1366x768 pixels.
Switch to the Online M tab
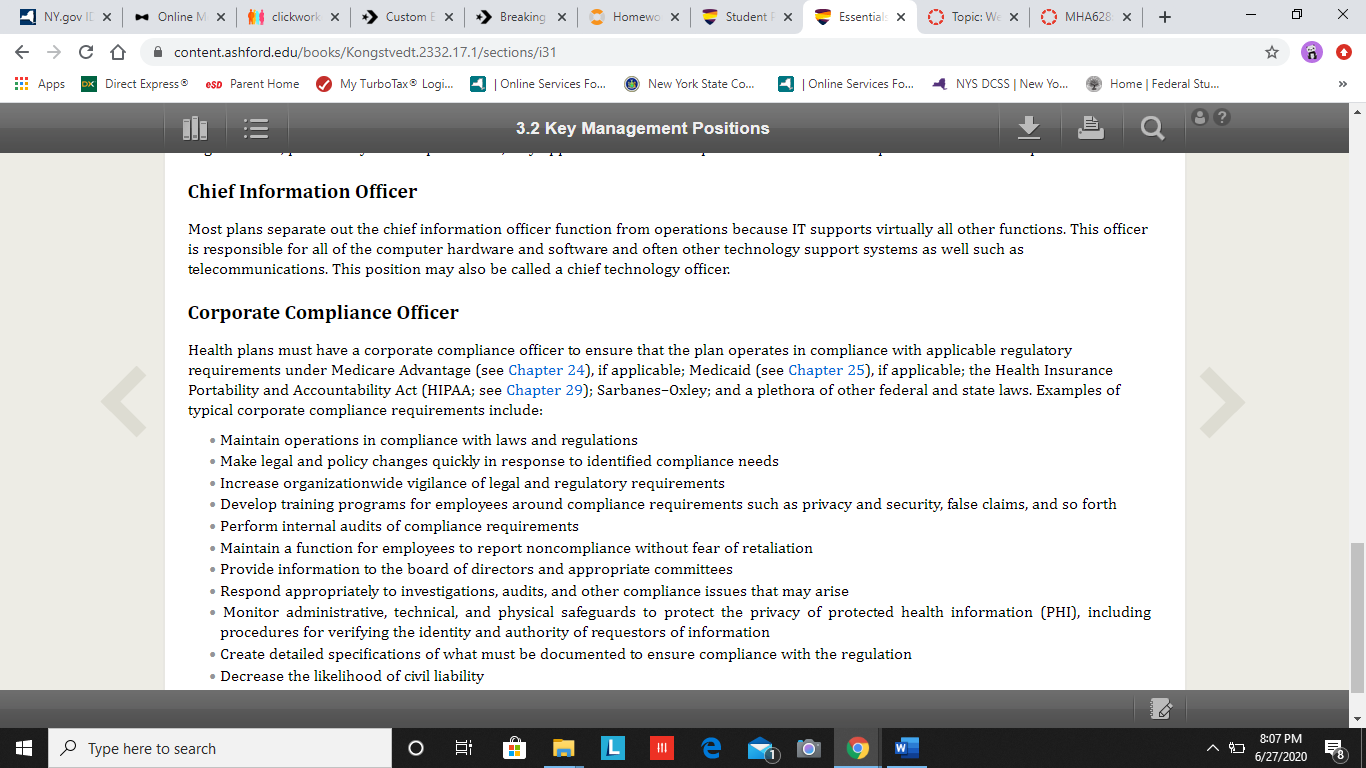(x=180, y=17)
